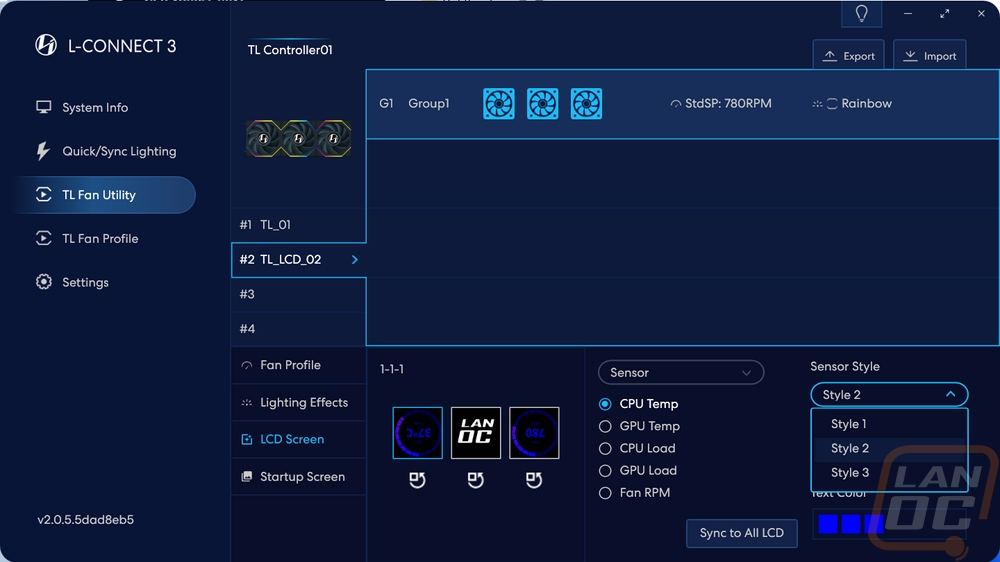Select the CPU temp LCD preview thumbnail
Image resolution: width=1000 pixels, height=562 pixels.
[x=418, y=433]
